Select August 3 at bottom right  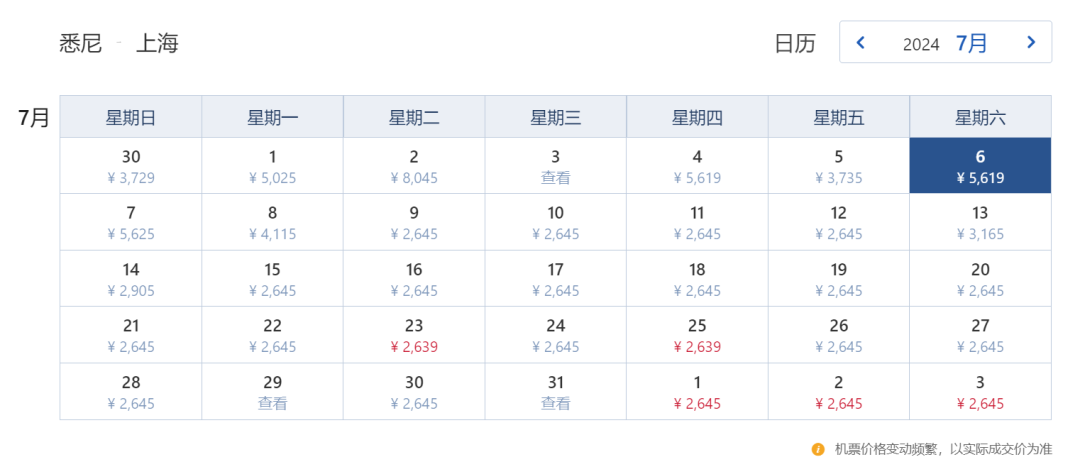coord(980,391)
